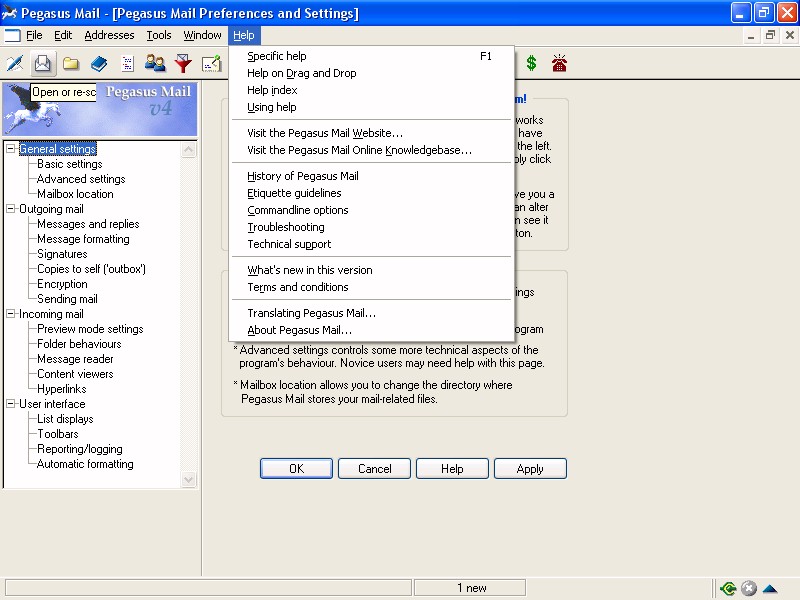
Task: Select Encryption tree item
Action: click(x=62, y=284)
